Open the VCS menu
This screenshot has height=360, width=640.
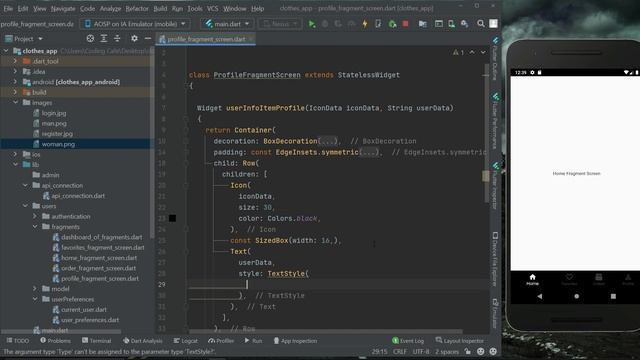212,8
